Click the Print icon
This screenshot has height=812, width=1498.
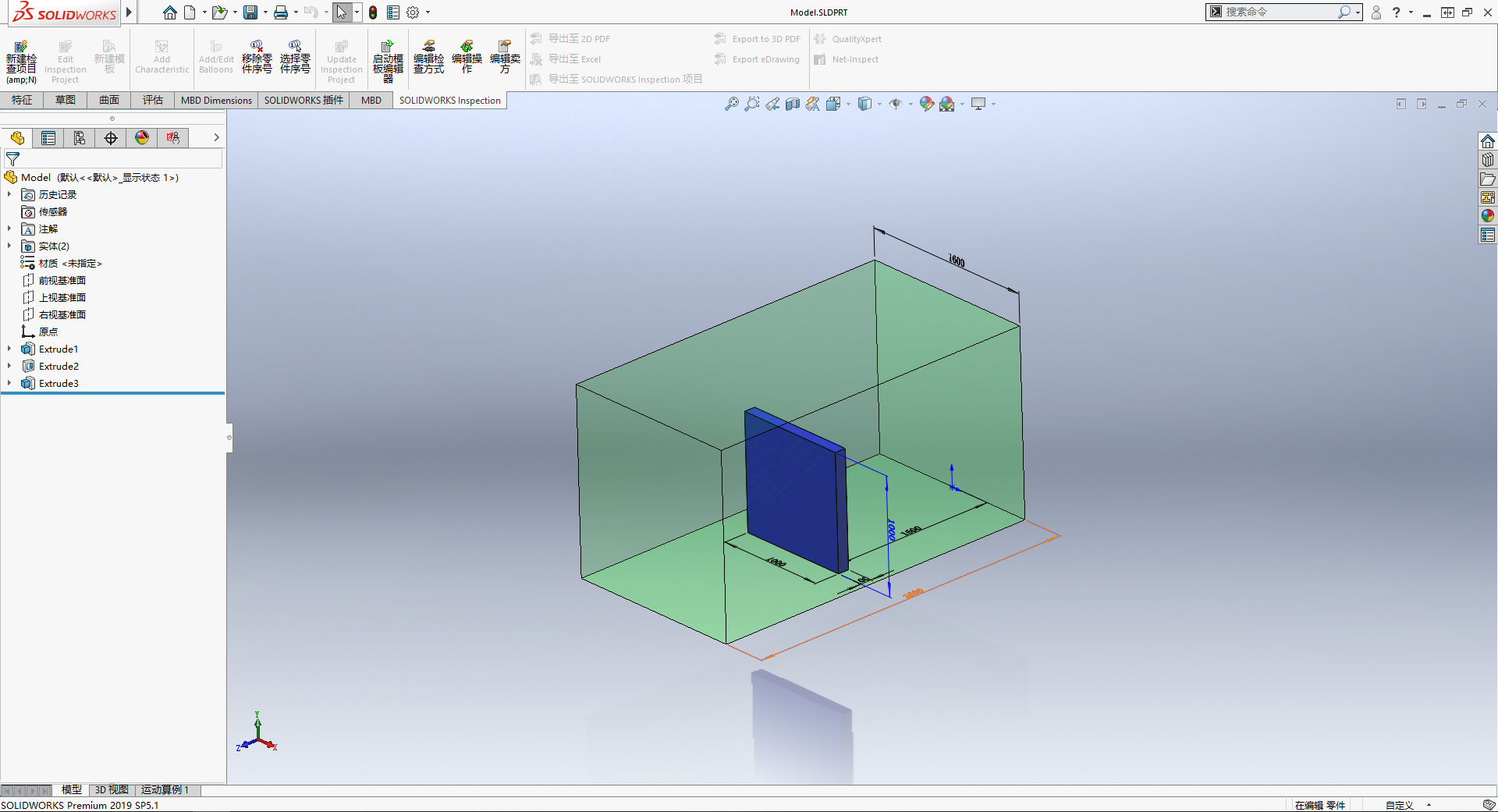point(281,12)
